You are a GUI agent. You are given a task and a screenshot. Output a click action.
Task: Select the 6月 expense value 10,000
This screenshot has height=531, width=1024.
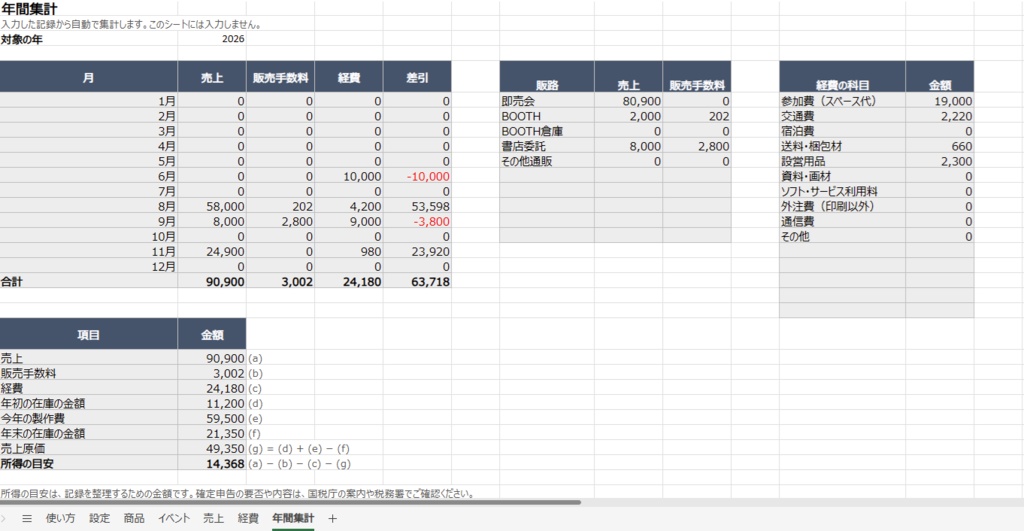[349, 176]
